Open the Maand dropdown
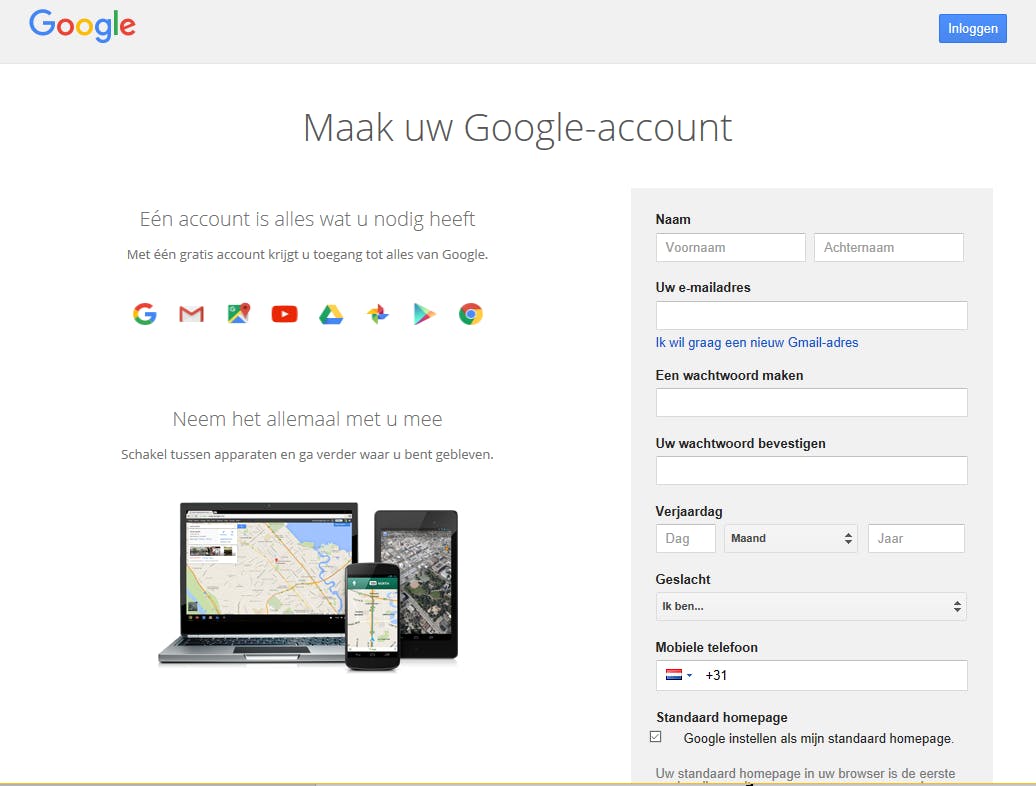The image size is (1036, 786). coord(791,538)
